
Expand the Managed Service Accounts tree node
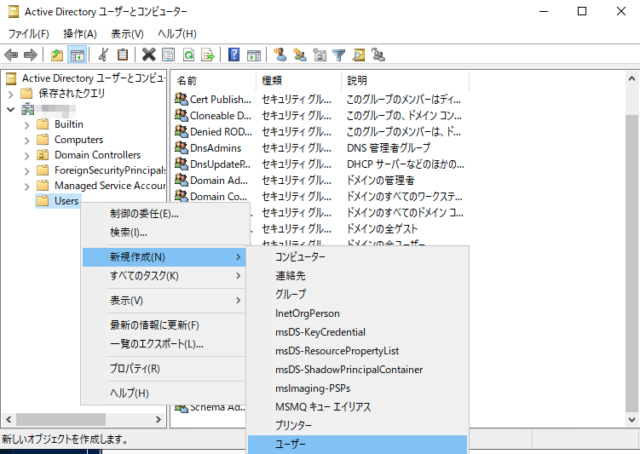coord(27,187)
